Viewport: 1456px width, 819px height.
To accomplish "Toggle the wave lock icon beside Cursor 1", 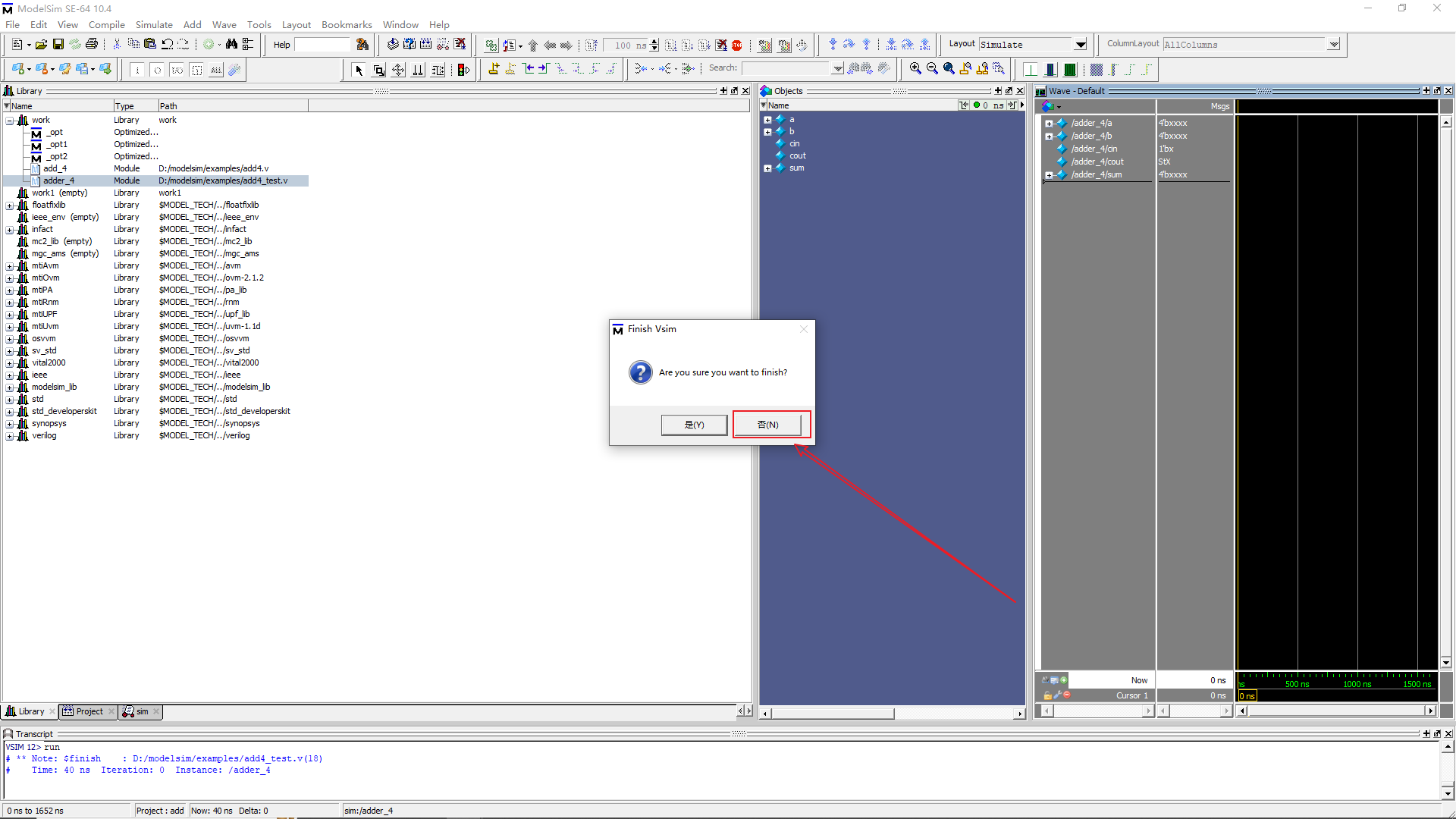I will [x=1048, y=695].
